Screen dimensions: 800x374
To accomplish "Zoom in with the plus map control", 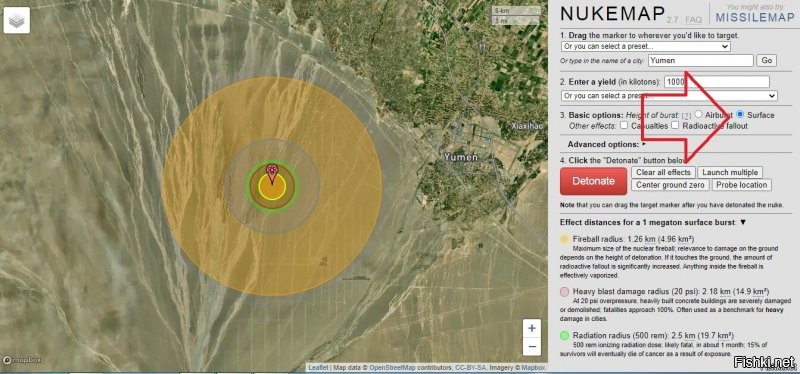I will [532, 328].
